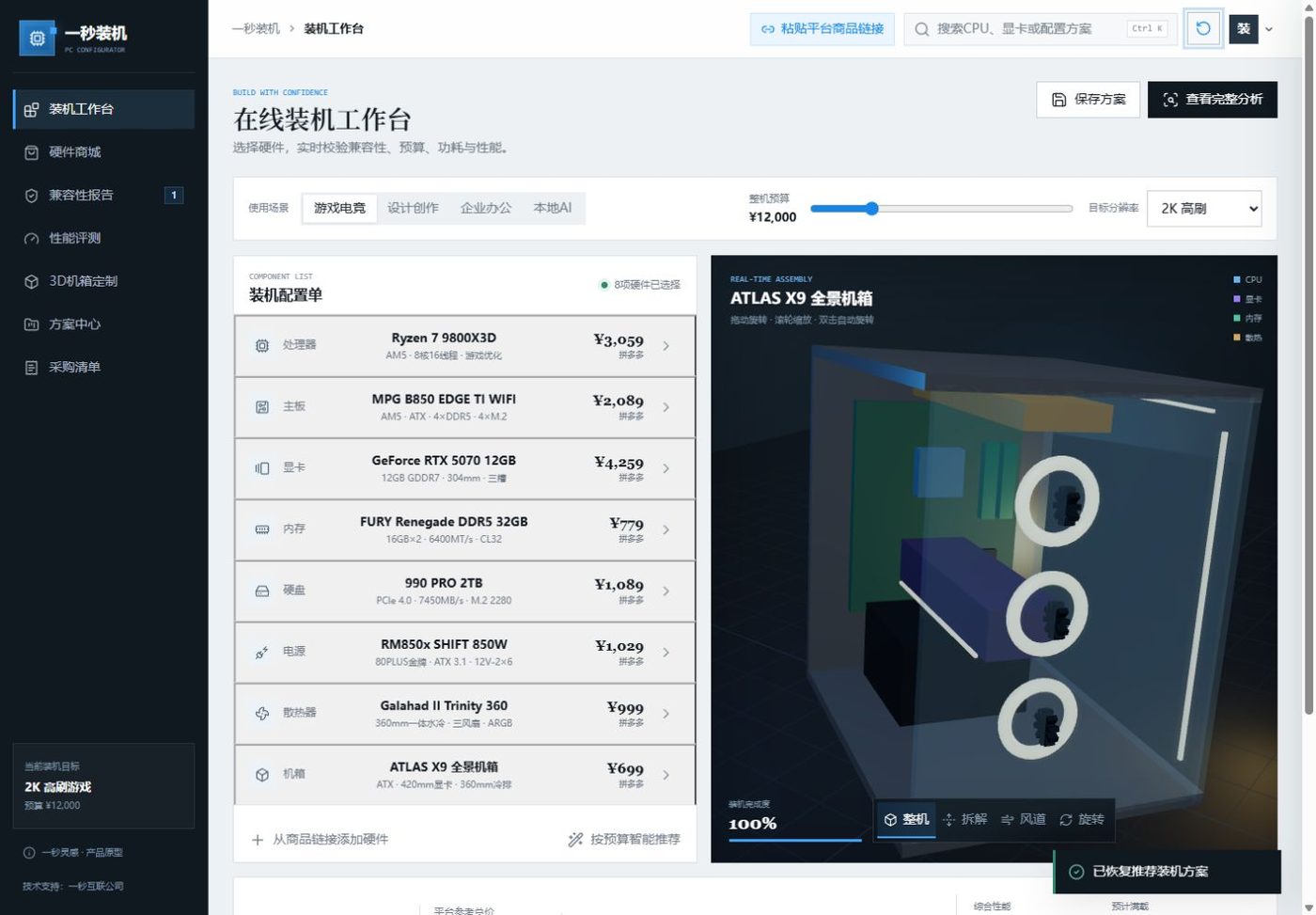The height and width of the screenshot is (915, 1316).
Task: Click the green 内存 legend swatch
Action: tap(1236, 318)
